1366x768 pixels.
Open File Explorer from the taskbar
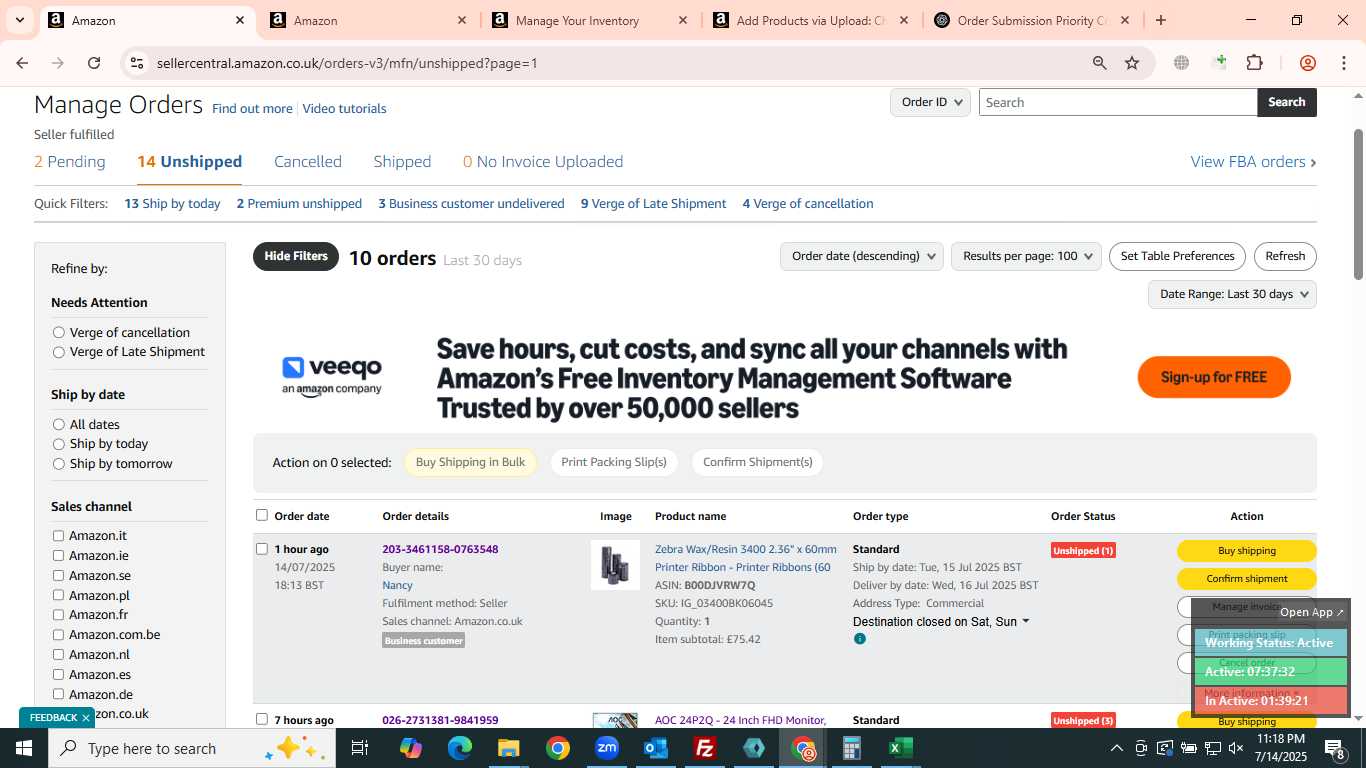(x=508, y=748)
